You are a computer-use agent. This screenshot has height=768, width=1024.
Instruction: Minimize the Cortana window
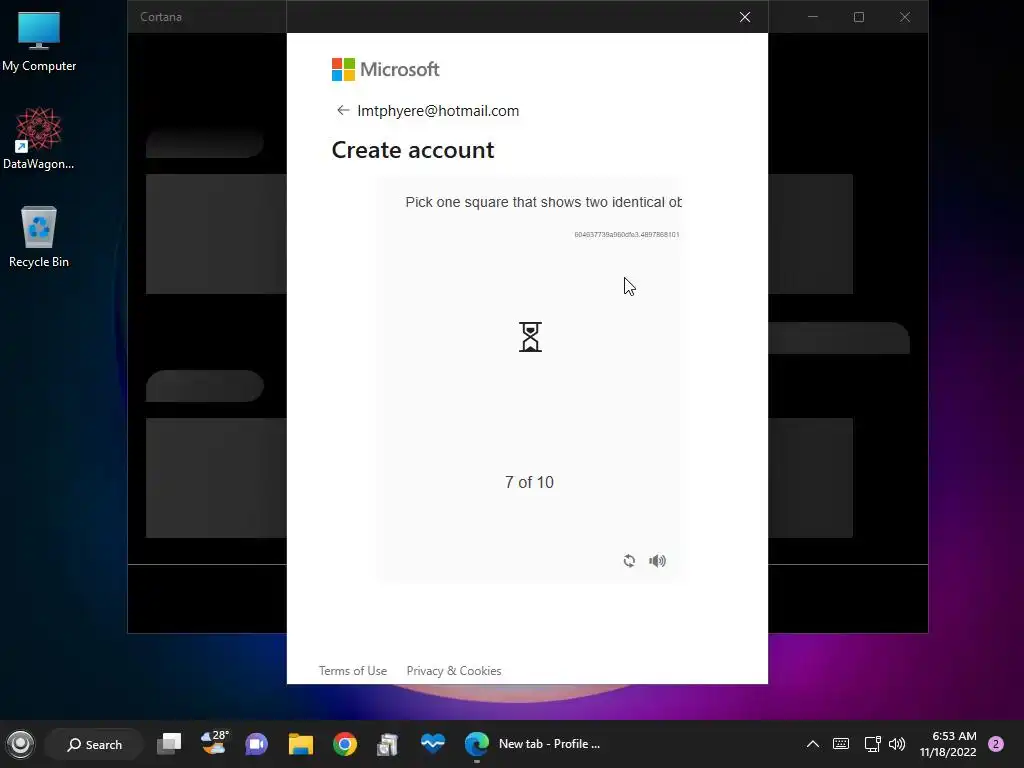coord(813,17)
